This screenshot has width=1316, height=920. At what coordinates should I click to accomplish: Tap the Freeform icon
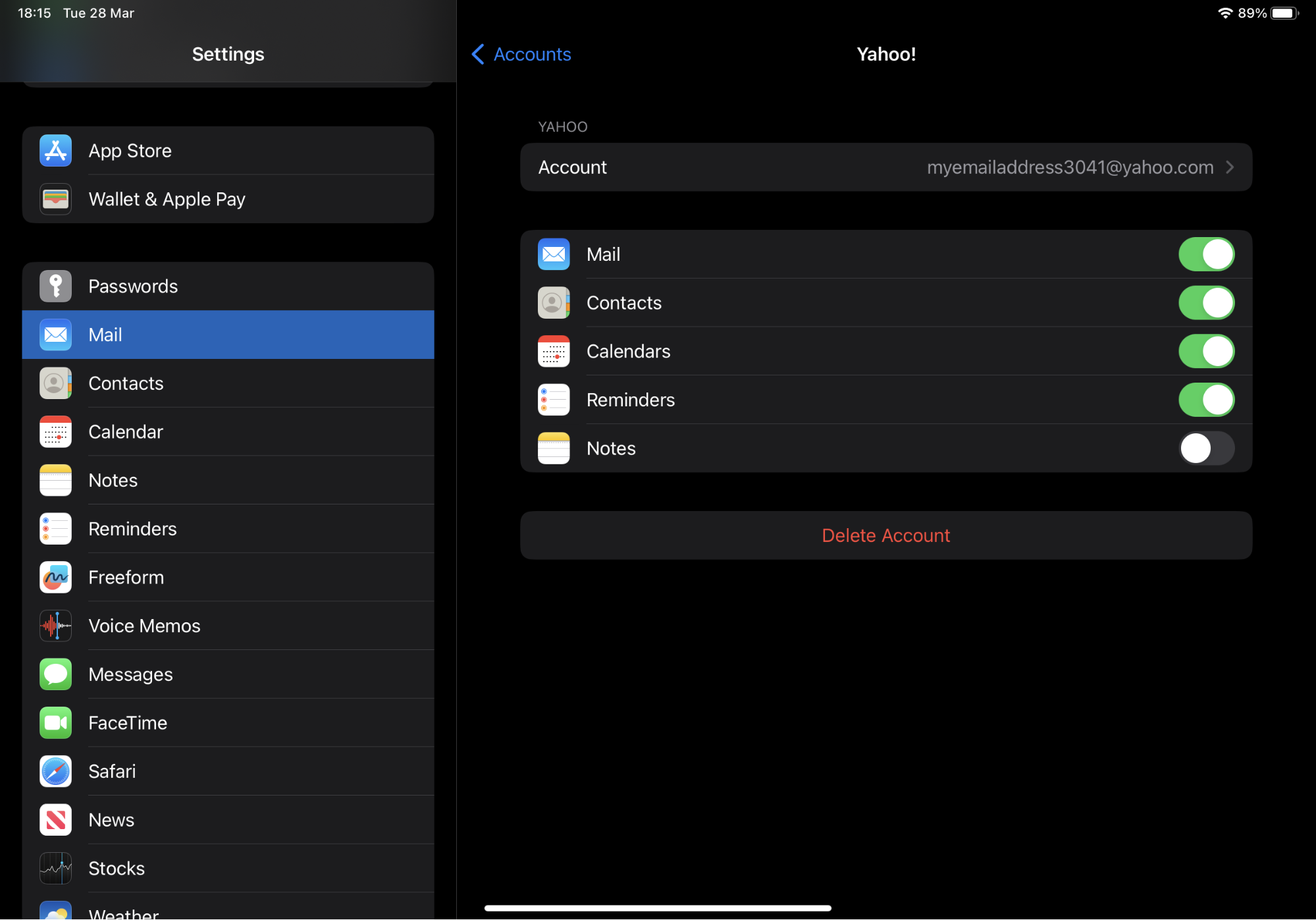coord(55,578)
